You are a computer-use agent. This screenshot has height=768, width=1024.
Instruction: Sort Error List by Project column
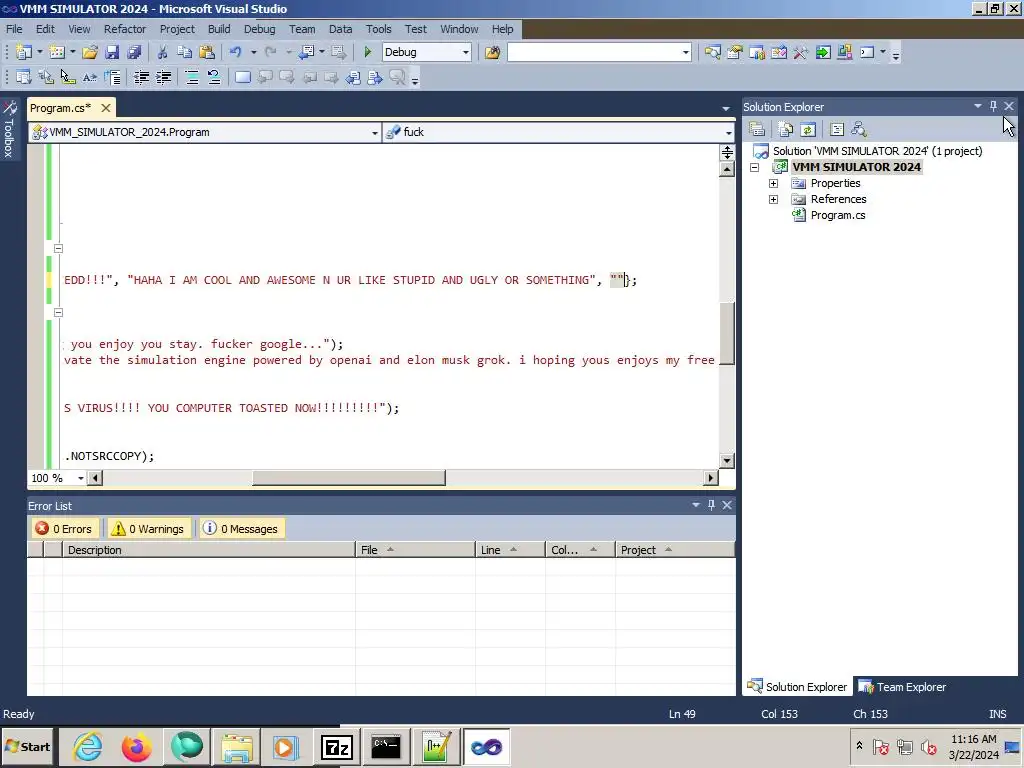[x=675, y=550]
